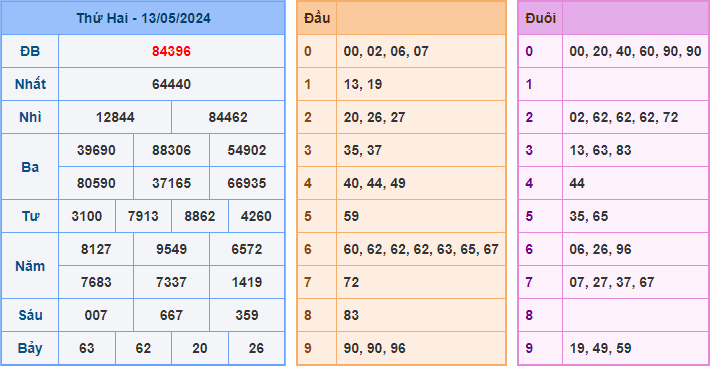Image resolution: width=711 pixels, height=366 pixels.
Task: Select Đầu row values 90, 90, 96
Action: pos(374,348)
